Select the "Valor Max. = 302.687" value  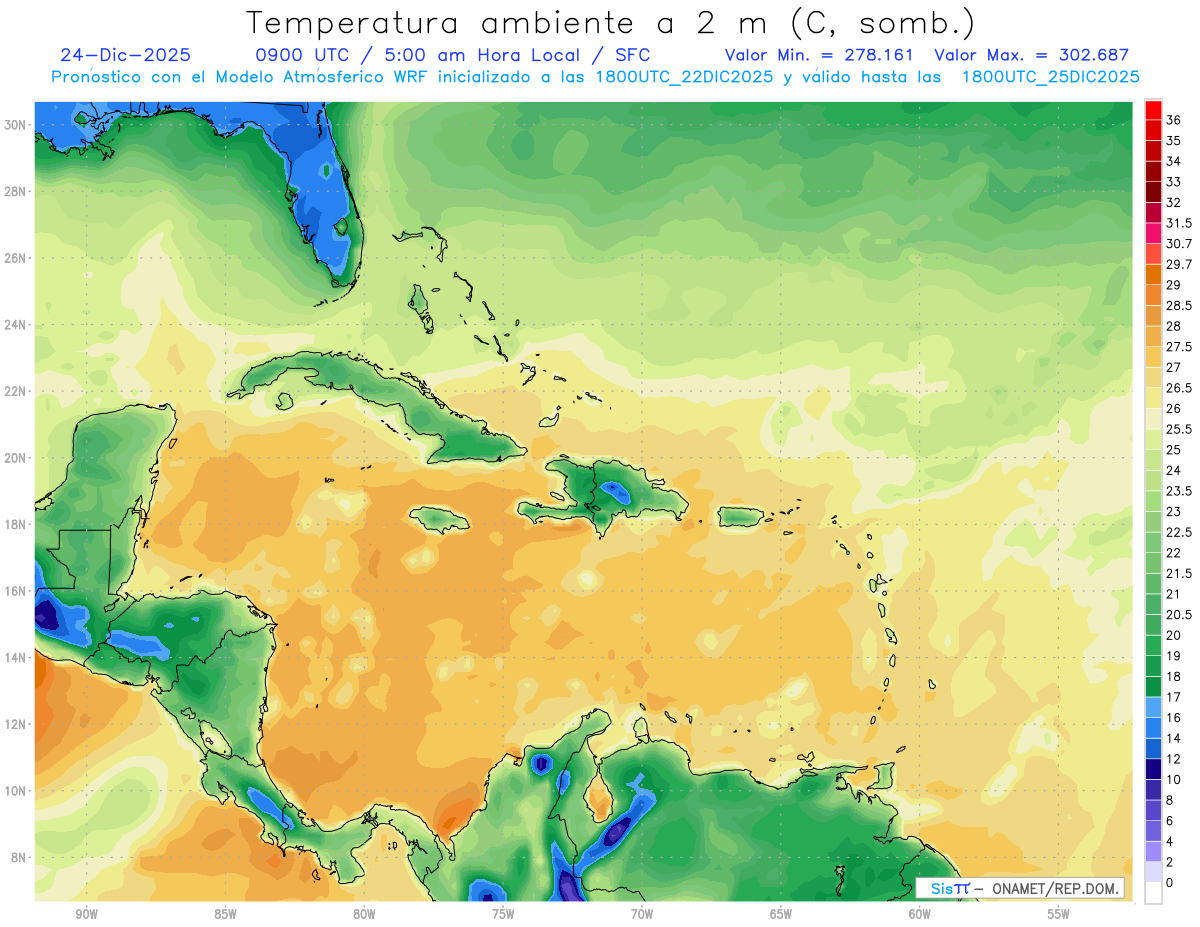pyautogui.click(x=1032, y=55)
